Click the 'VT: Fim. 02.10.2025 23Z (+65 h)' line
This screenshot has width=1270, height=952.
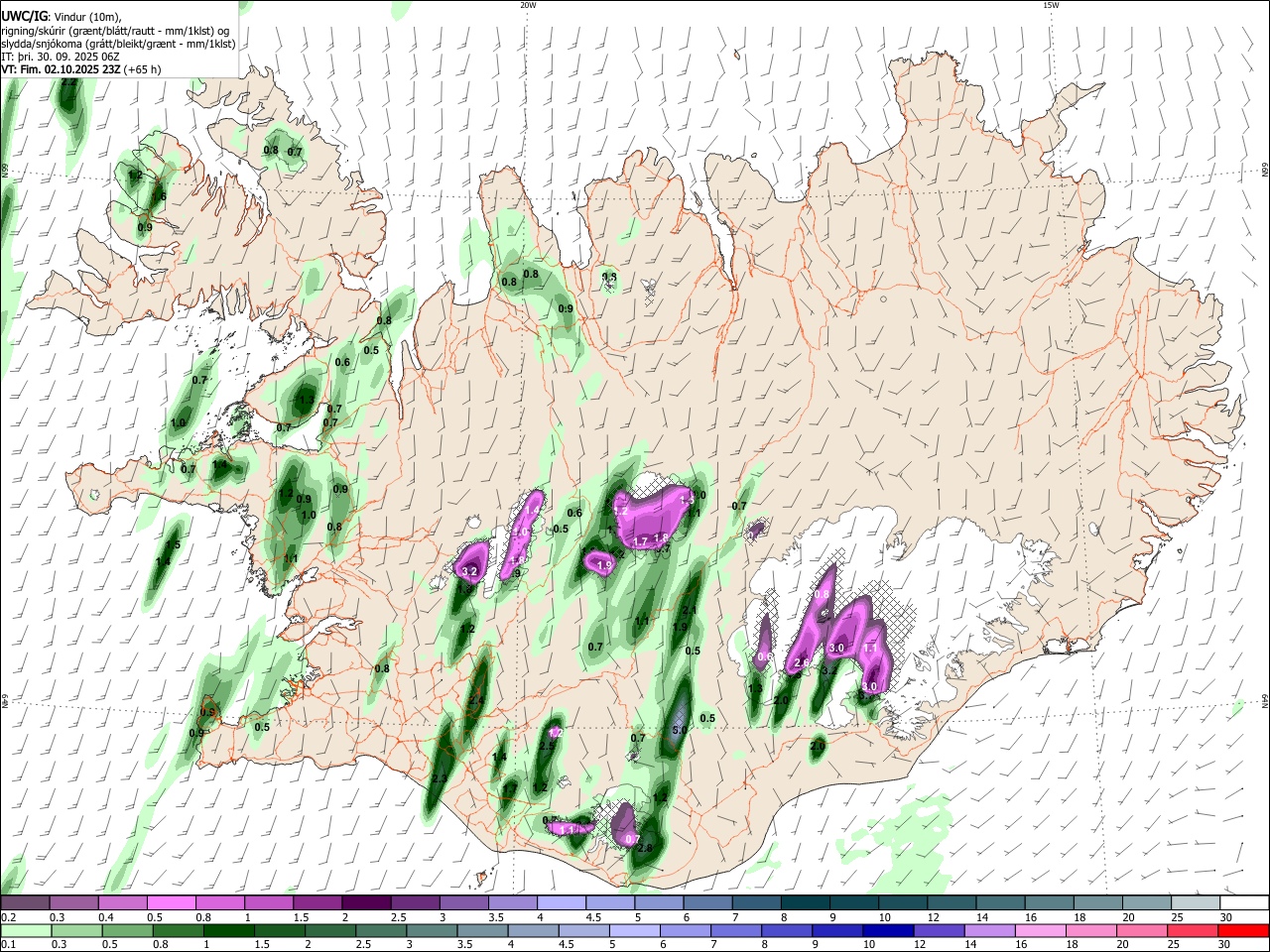(81, 69)
